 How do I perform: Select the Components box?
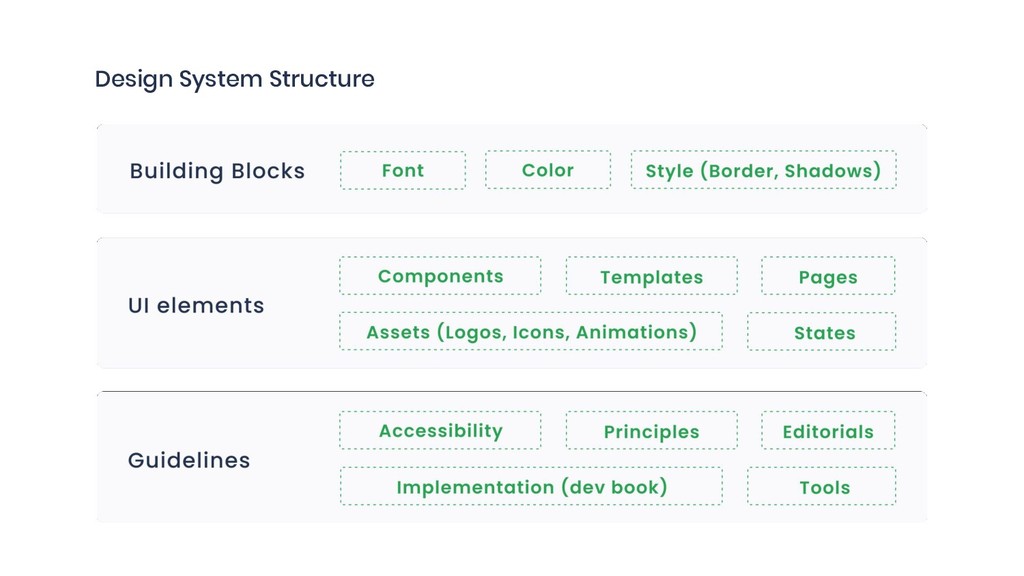click(440, 276)
